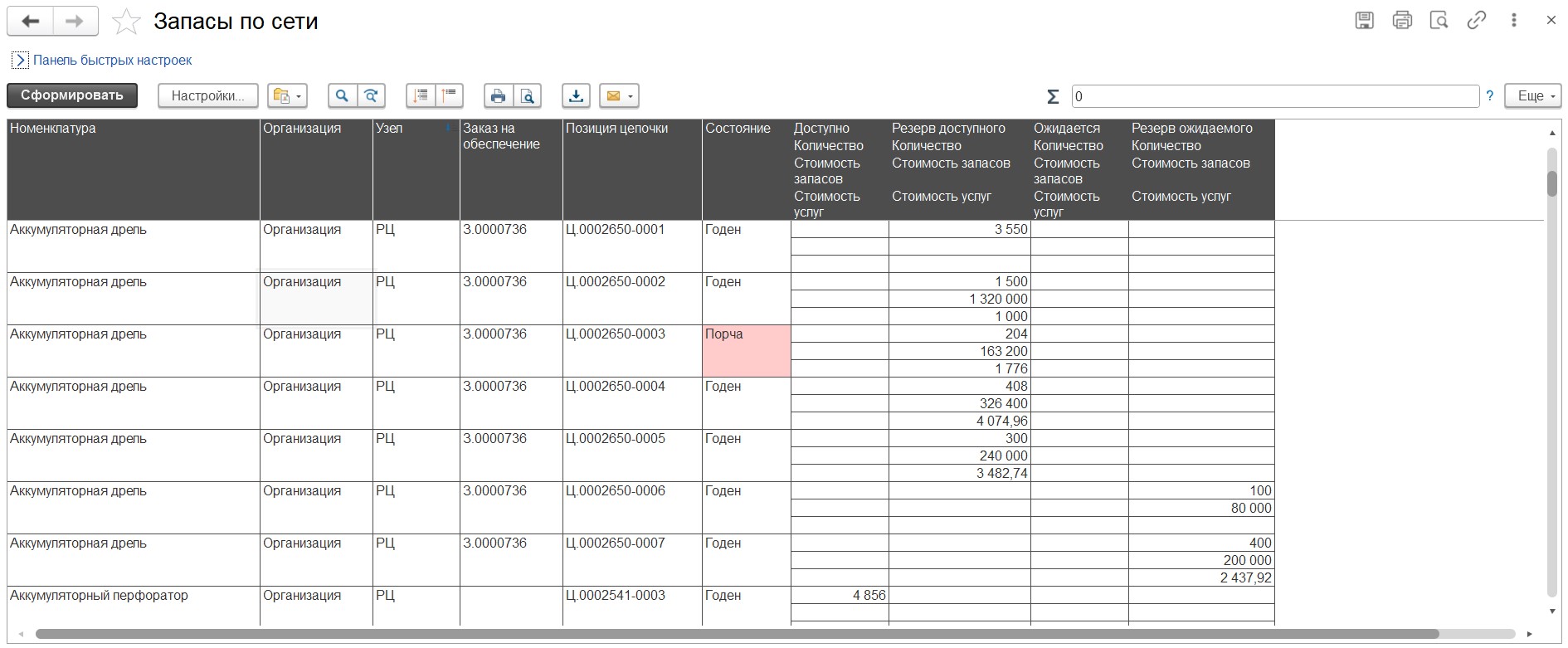Image resolution: width=1568 pixels, height=648 pixels.
Task: Print the report using toolbar printer icon
Action: coord(498,96)
